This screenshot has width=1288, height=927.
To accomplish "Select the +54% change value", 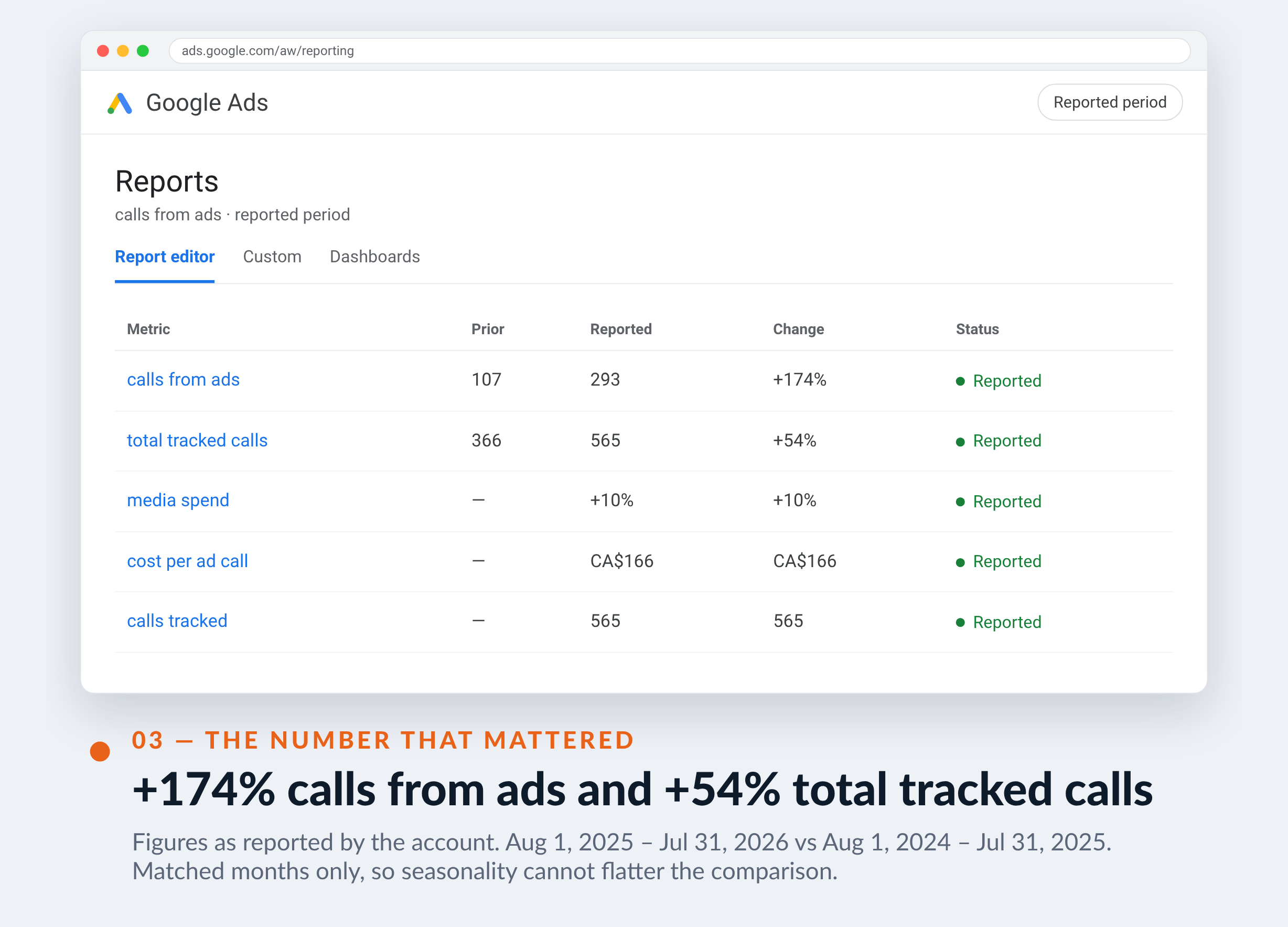I will (795, 440).
